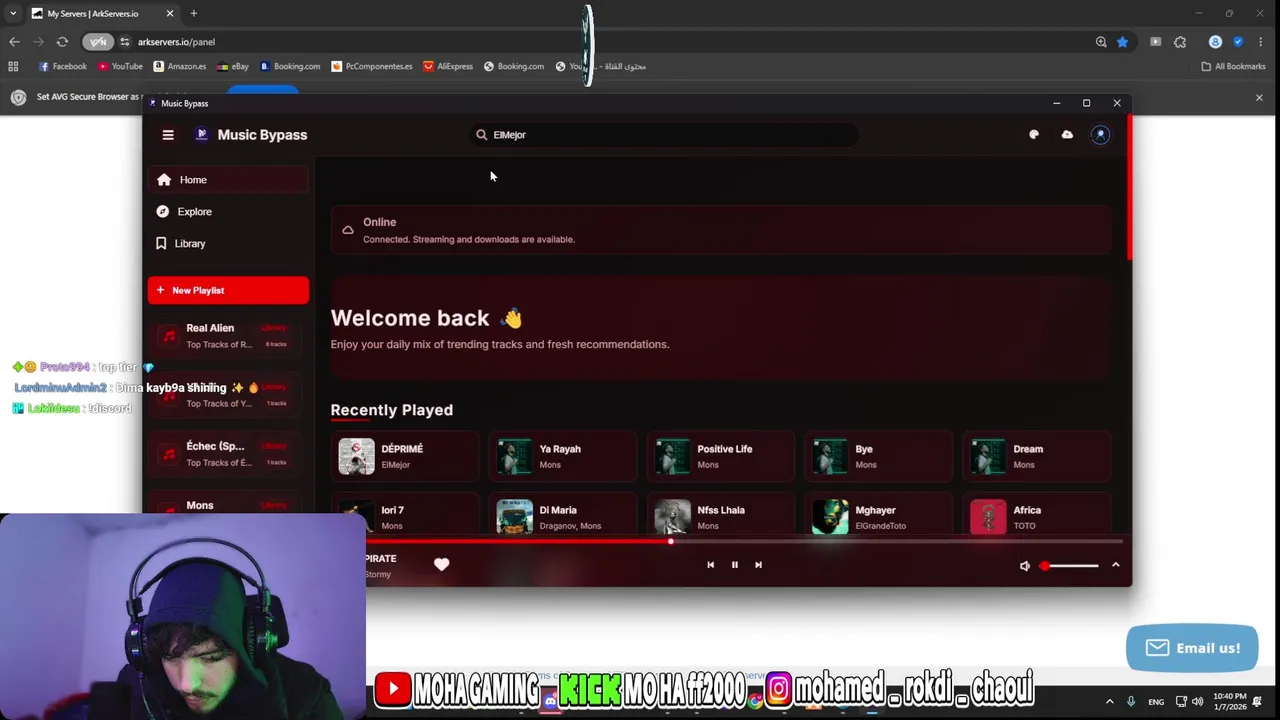Play Ya Rayah by Mons

tap(563, 456)
